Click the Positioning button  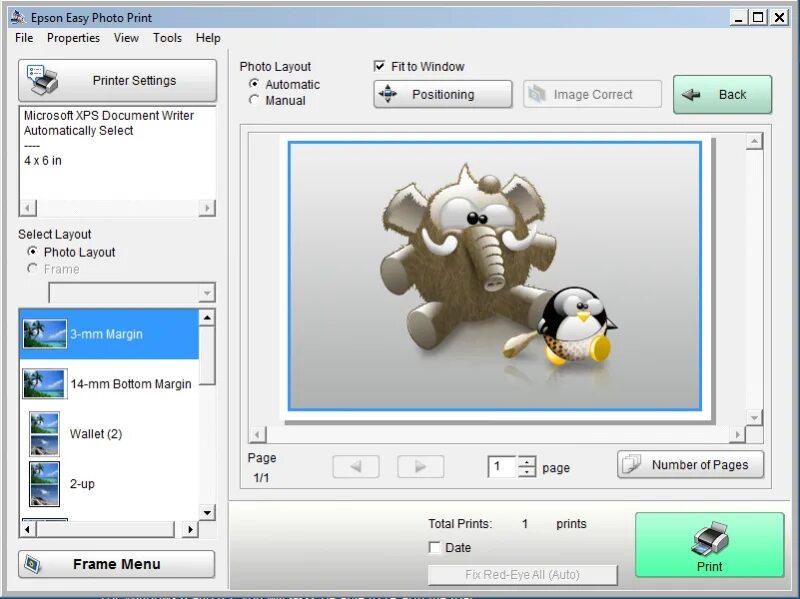point(442,94)
